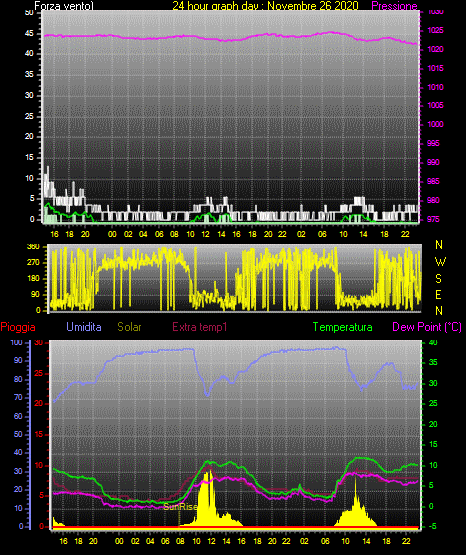Viewport: 466px width, 555px height.
Task: Click the 24 hour graph day title
Action: click(x=265, y=6)
